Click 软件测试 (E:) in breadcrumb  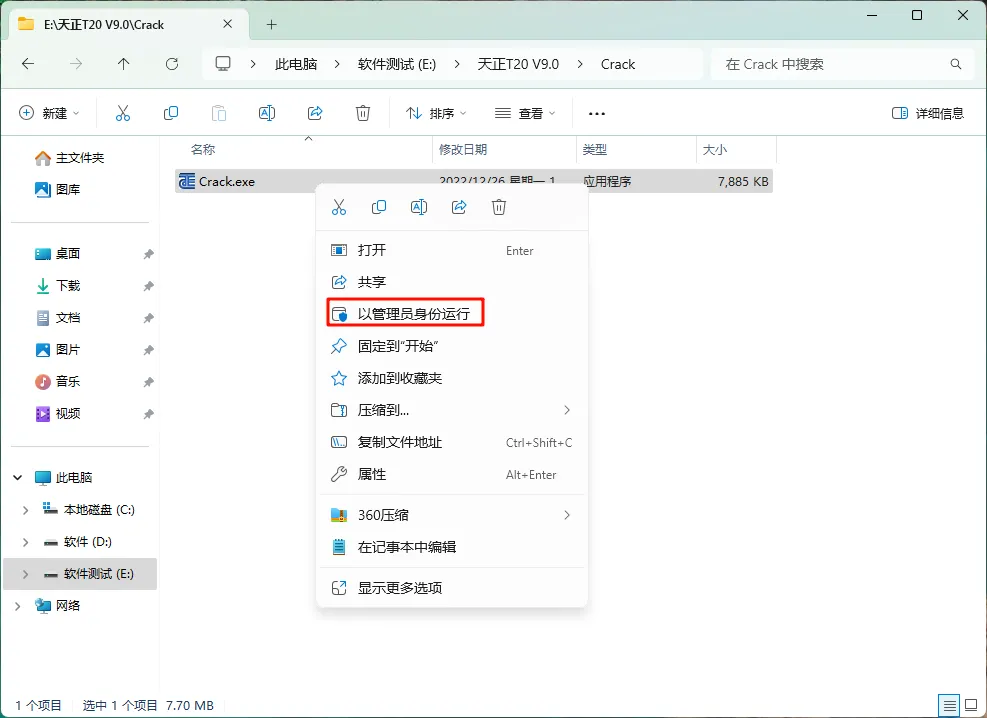(397, 64)
